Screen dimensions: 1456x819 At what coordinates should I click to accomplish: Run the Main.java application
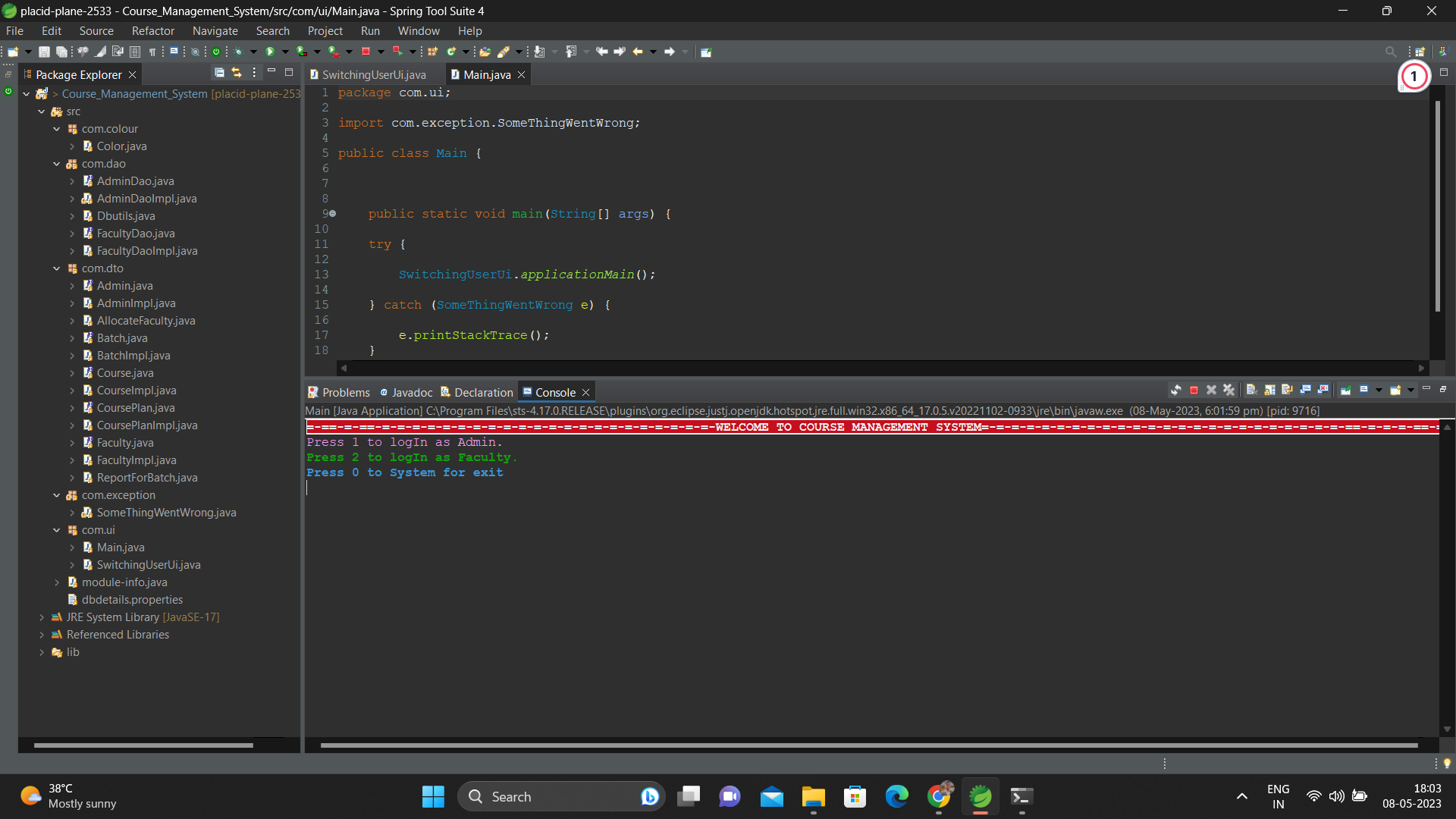click(271, 51)
